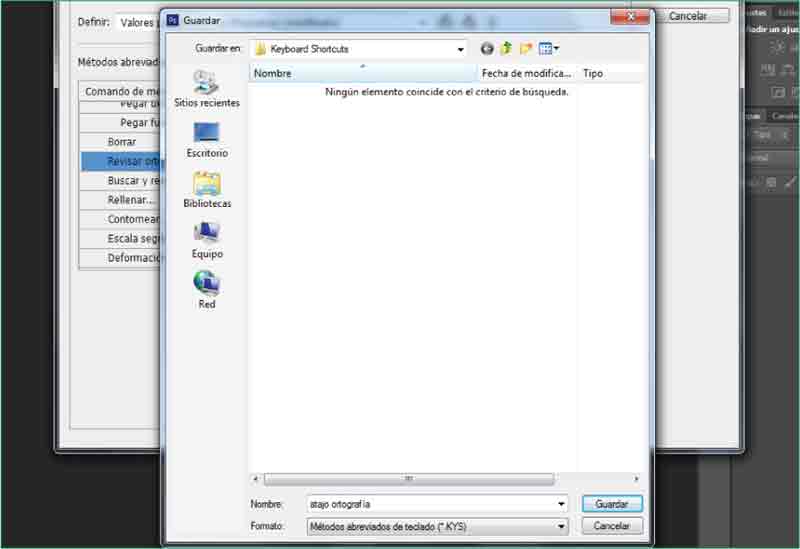Open Bibliotecas location
This screenshot has width=800, height=549.
coord(206,190)
